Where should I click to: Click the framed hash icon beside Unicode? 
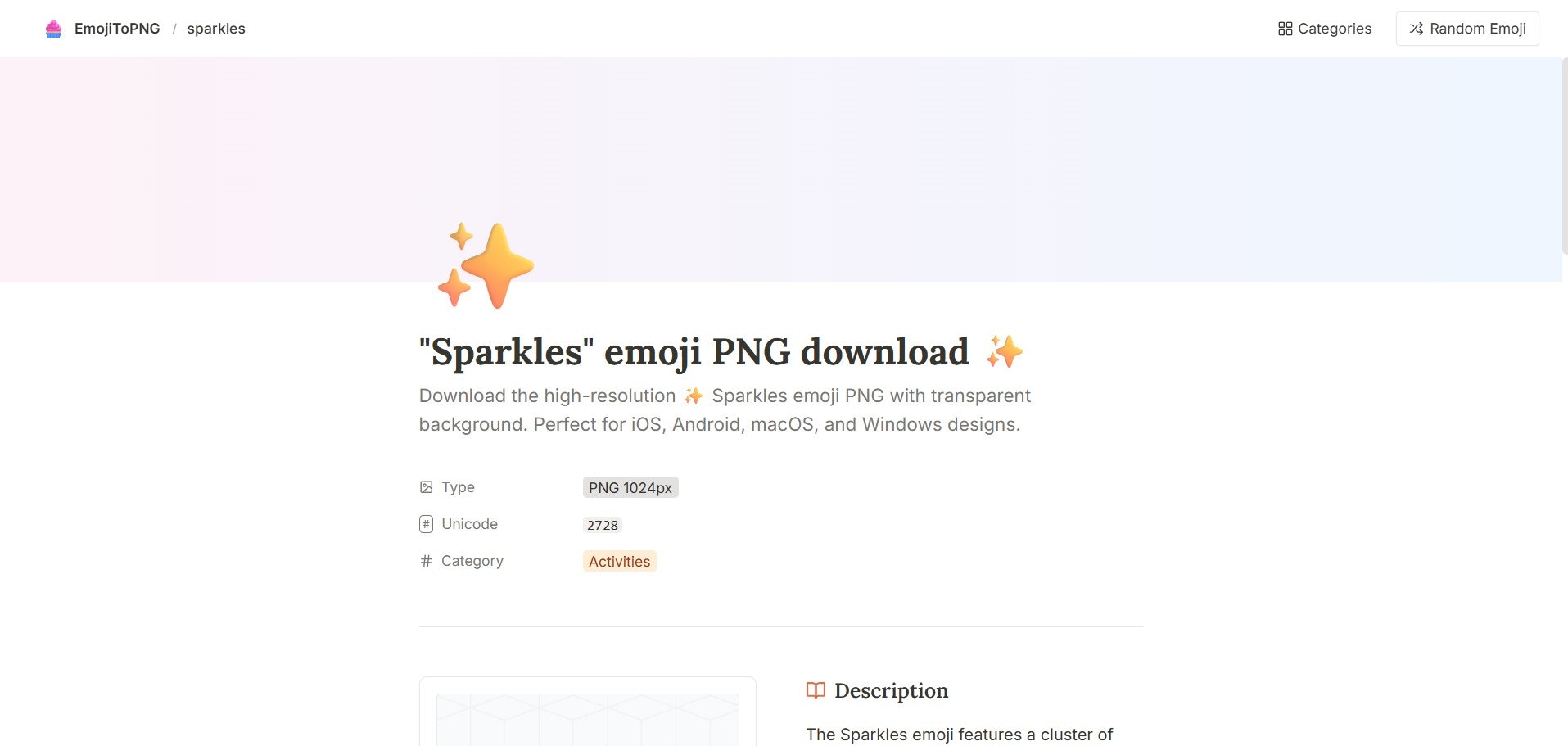426,523
